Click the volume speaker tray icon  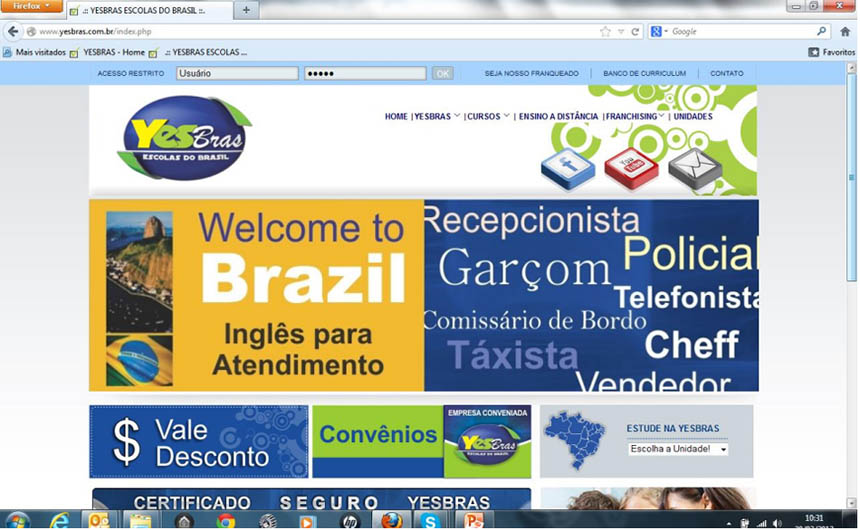(x=777, y=523)
